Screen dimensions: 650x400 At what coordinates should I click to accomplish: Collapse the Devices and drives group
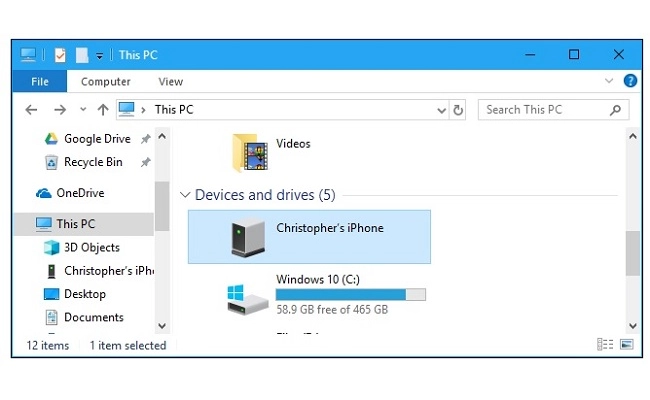click(x=185, y=195)
